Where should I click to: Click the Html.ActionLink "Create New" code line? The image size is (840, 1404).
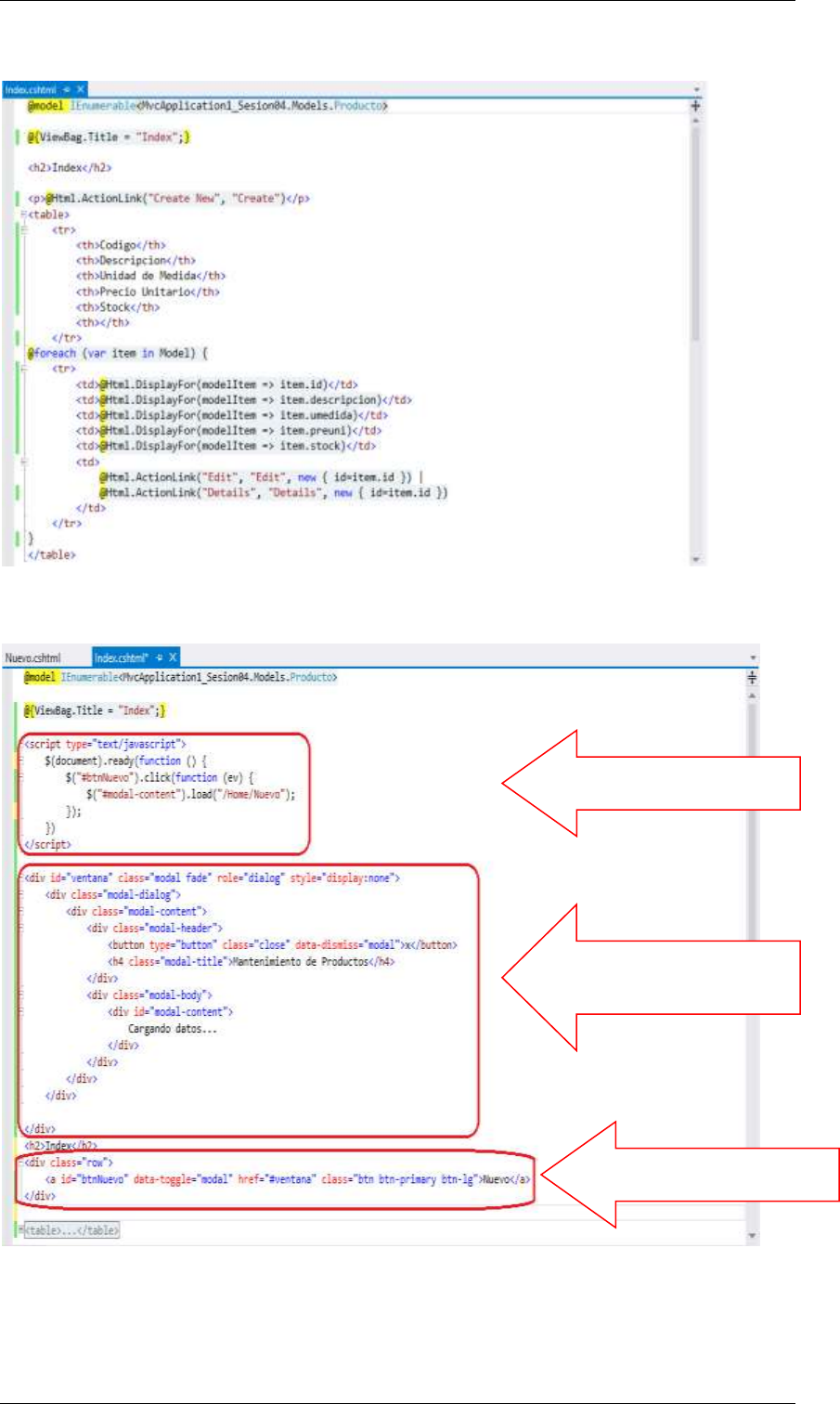pyautogui.click(x=169, y=199)
